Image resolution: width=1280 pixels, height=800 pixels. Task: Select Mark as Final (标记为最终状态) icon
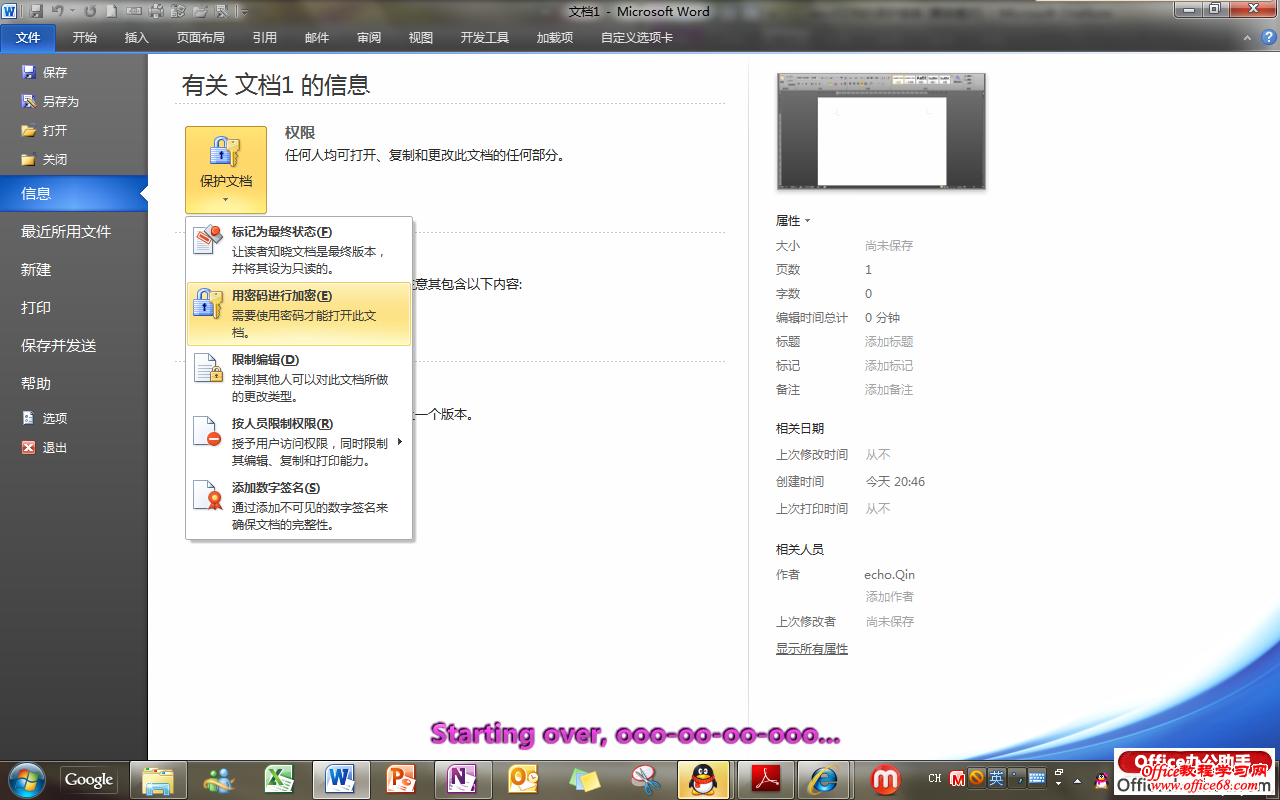pos(208,240)
